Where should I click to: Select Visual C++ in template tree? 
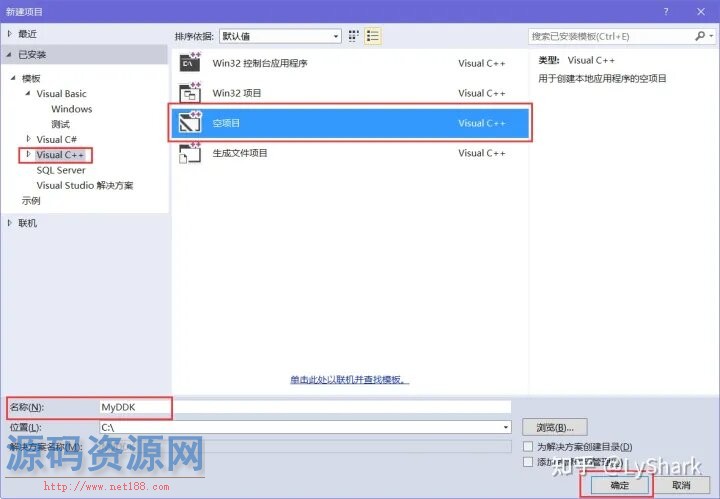(60, 155)
